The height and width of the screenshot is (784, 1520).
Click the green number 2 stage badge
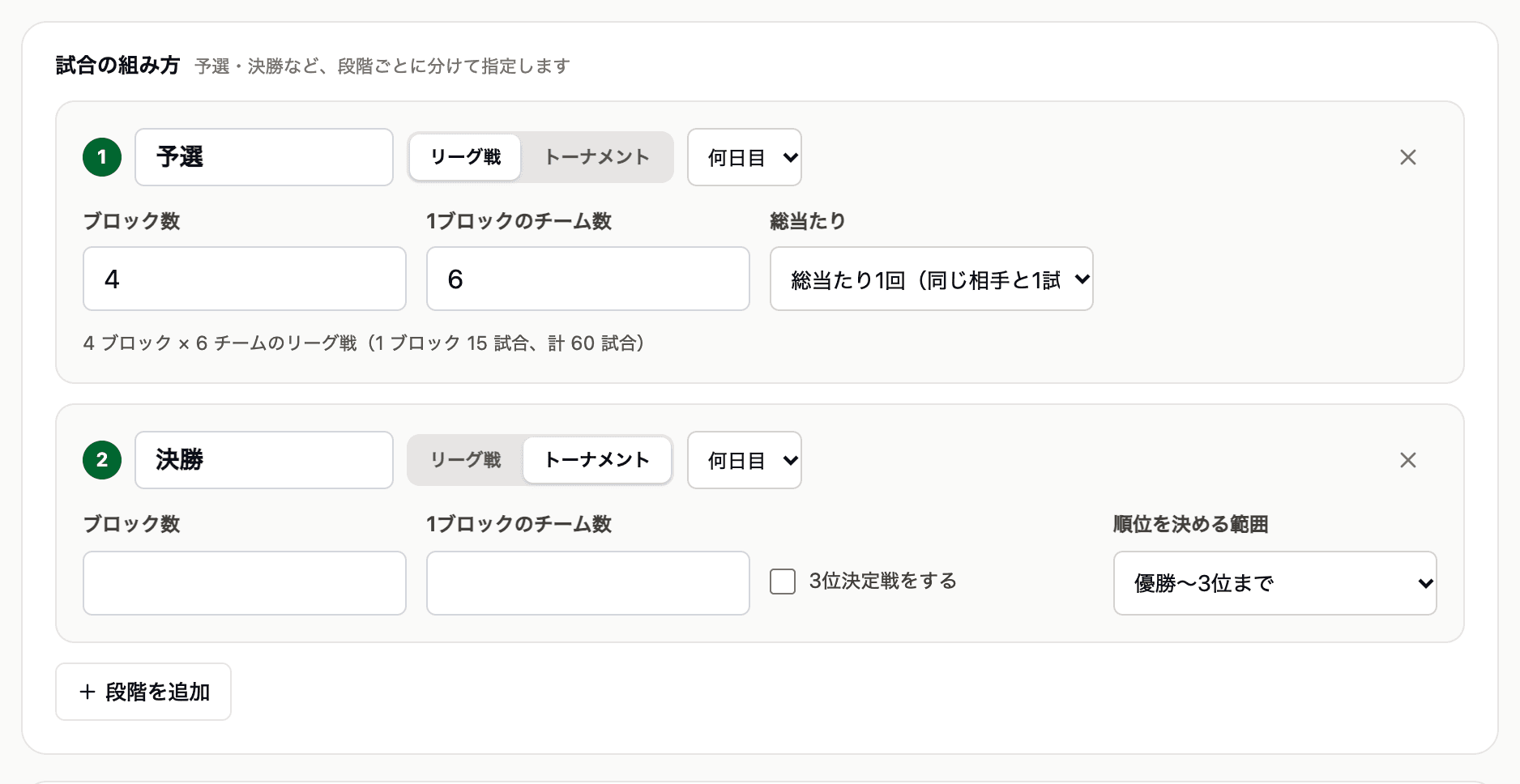click(x=102, y=460)
